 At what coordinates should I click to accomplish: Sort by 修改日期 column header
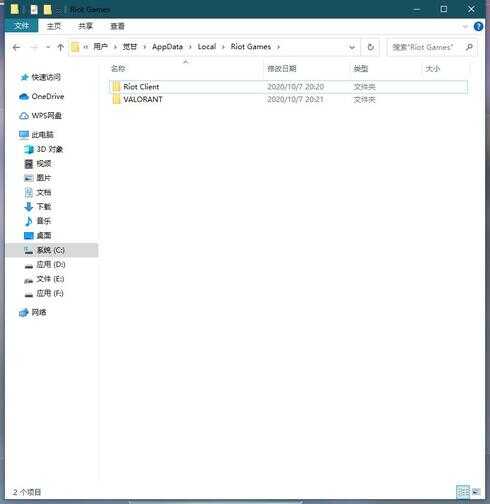pos(282,69)
